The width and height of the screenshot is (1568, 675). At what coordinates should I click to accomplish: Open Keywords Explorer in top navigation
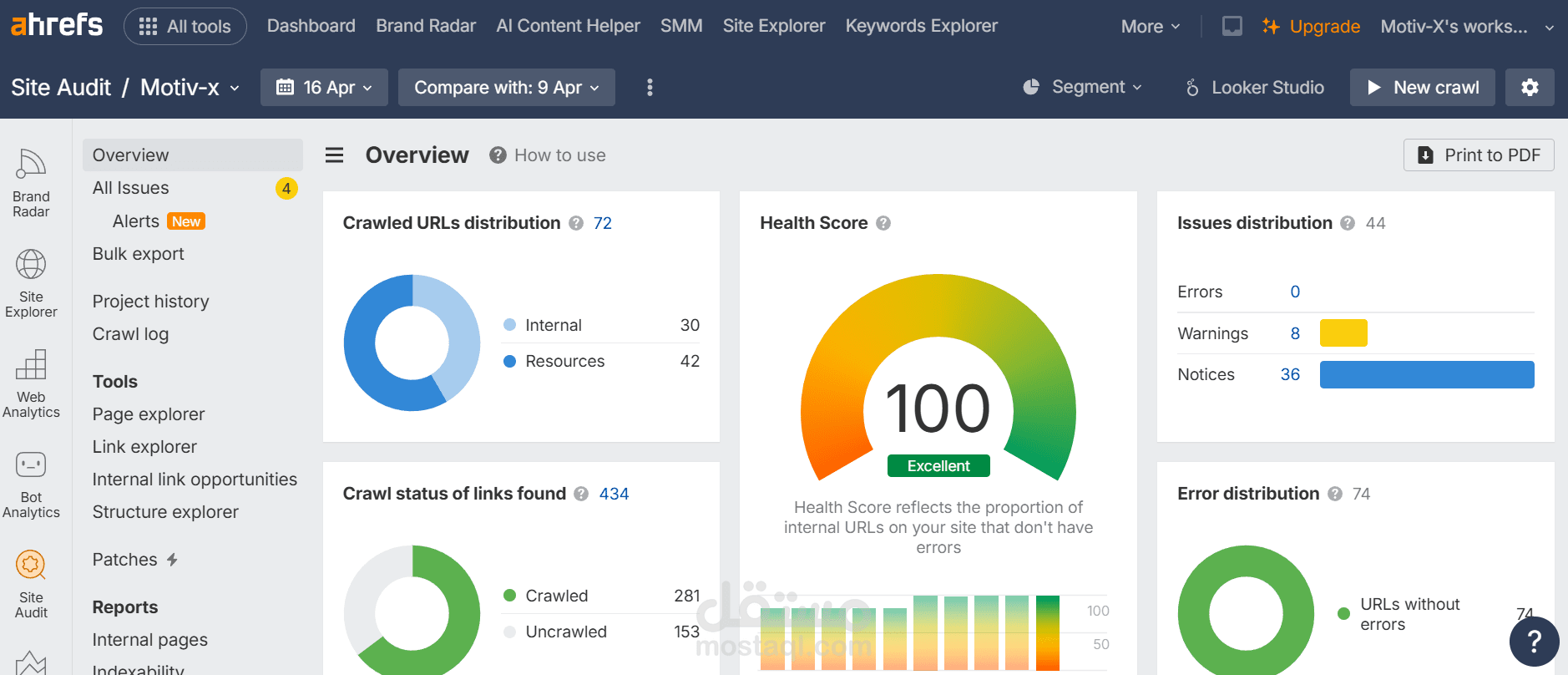coord(922,26)
